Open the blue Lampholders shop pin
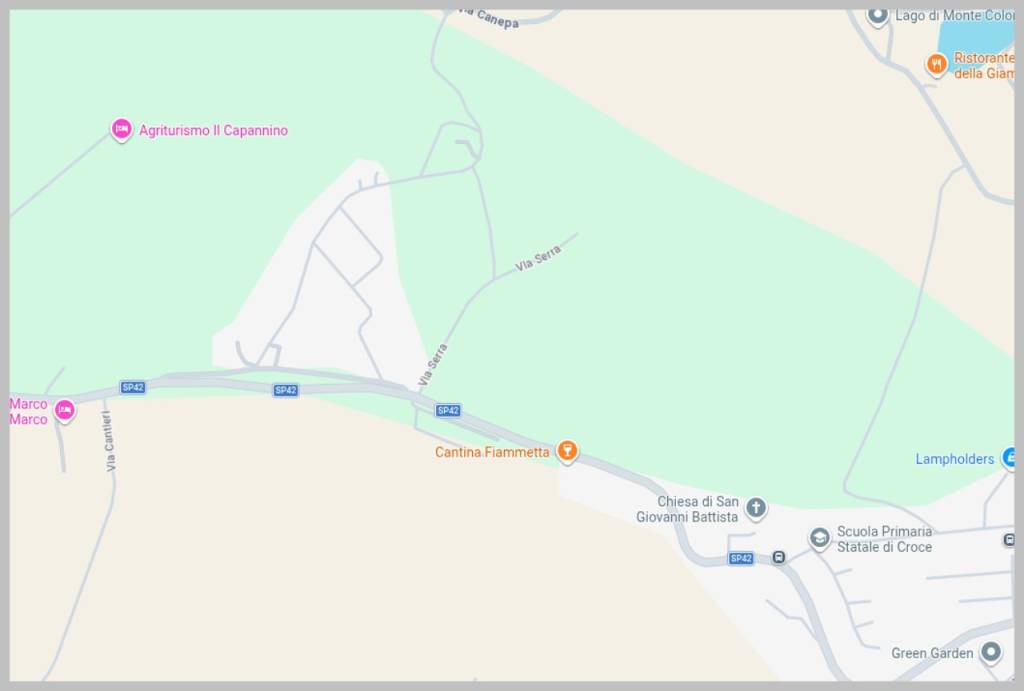The height and width of the screenshot is (691, 1024). point(1009,457)
